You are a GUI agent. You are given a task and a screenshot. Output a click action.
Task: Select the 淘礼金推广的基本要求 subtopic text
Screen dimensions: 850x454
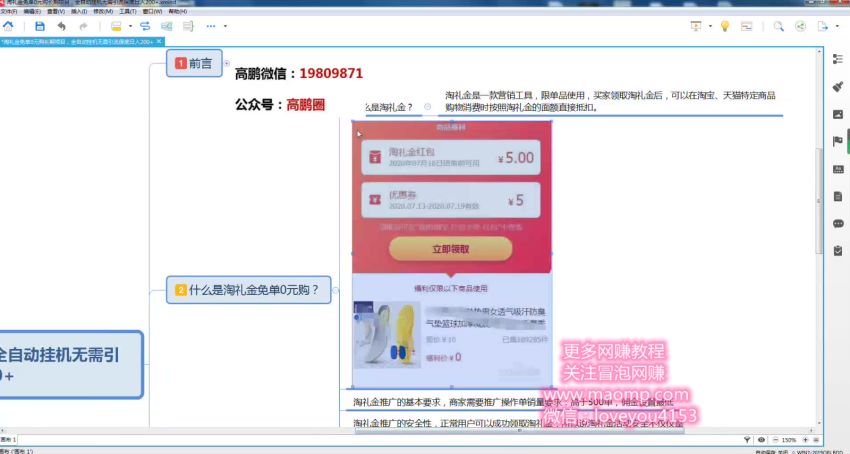[512, 402]
